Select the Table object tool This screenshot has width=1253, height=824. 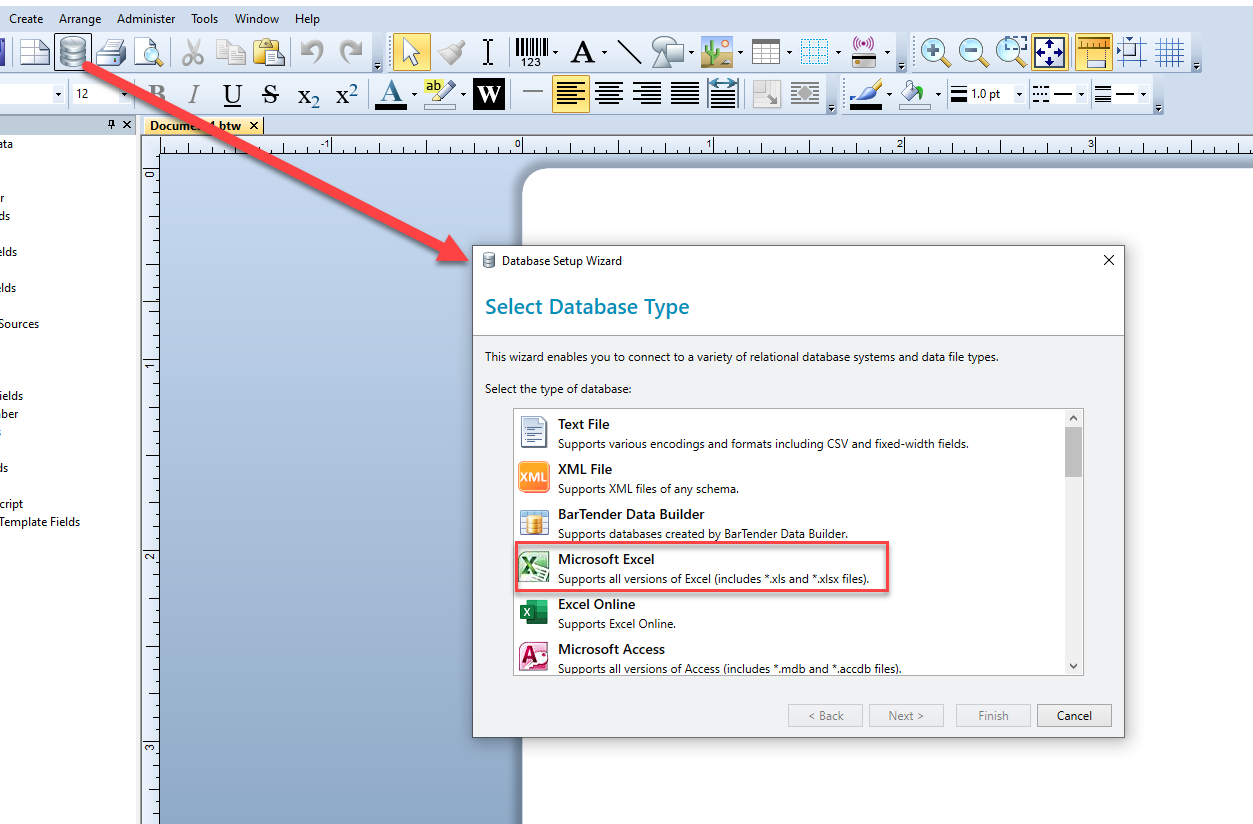[x=766, y=52]
